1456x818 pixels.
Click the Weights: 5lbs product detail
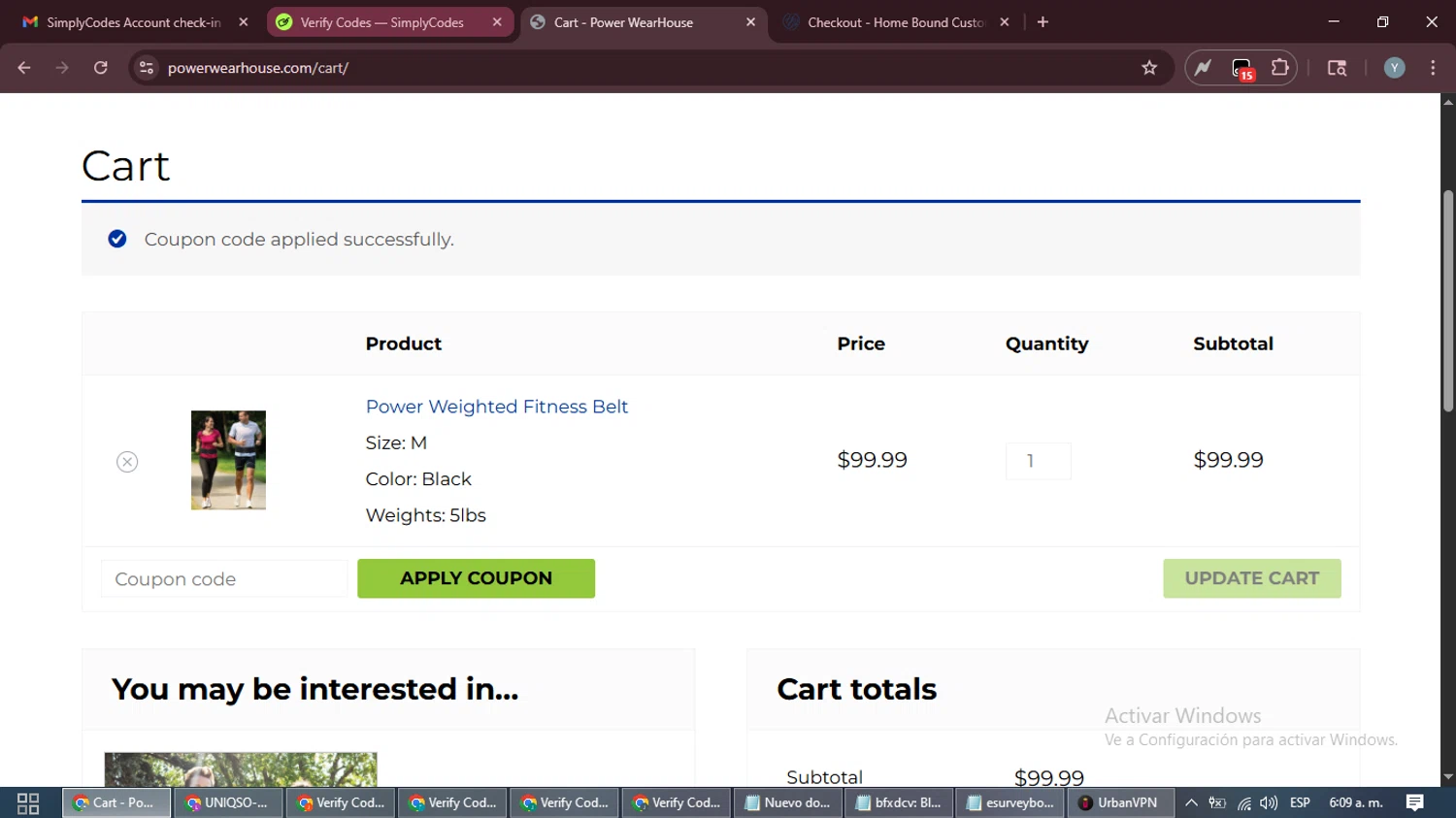tap(426, 515)
